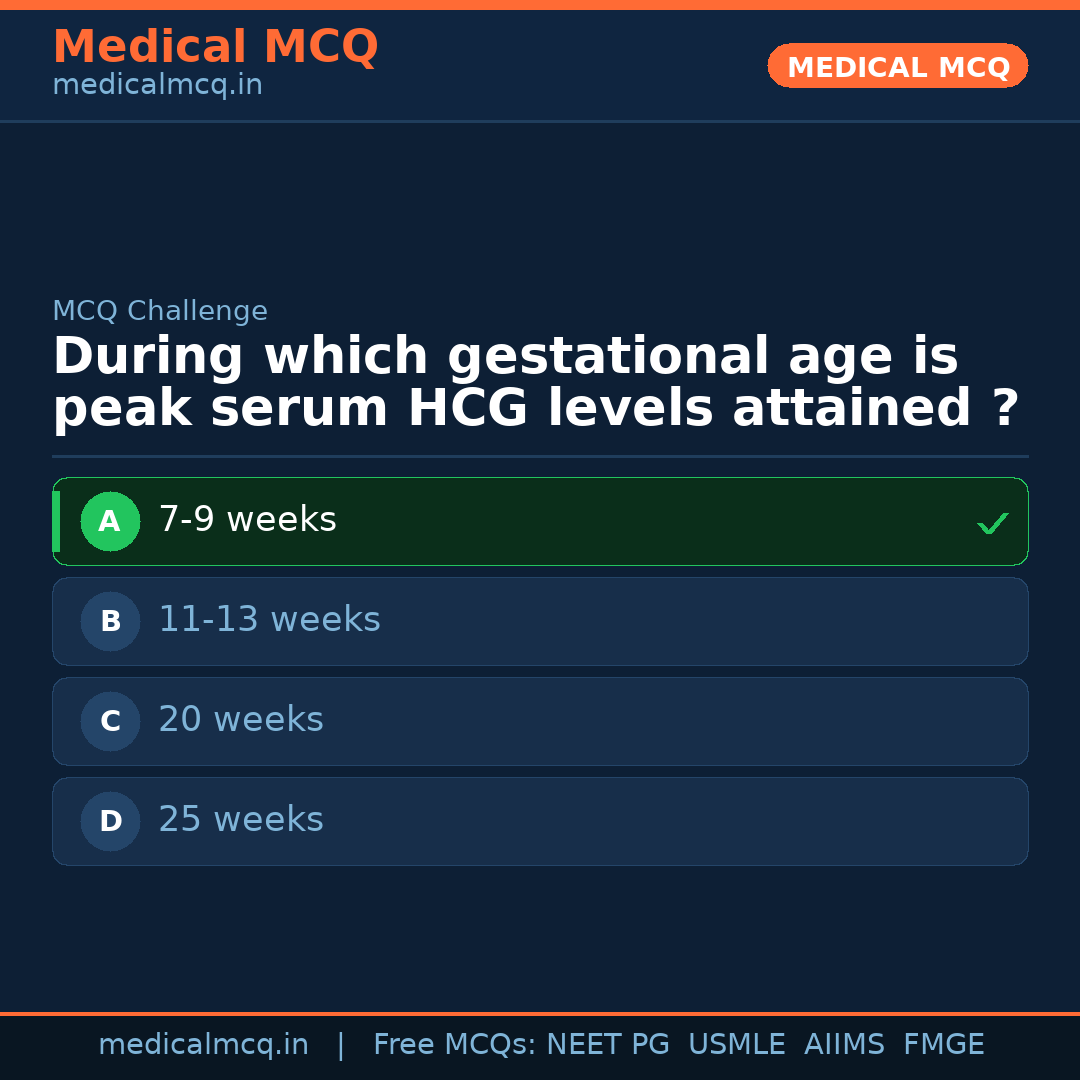Select the "7-9 weeks" answer text
Screen dimensions: 1080x1080
click(247, 520)
